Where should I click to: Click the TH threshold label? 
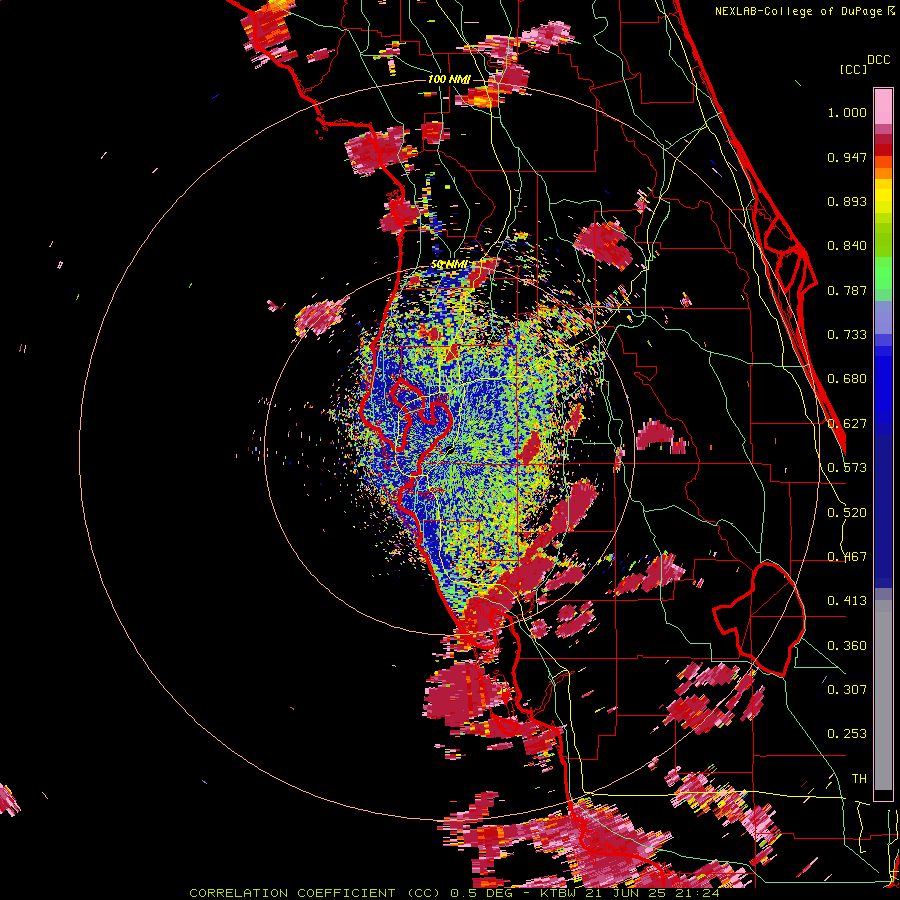point(859,779)
